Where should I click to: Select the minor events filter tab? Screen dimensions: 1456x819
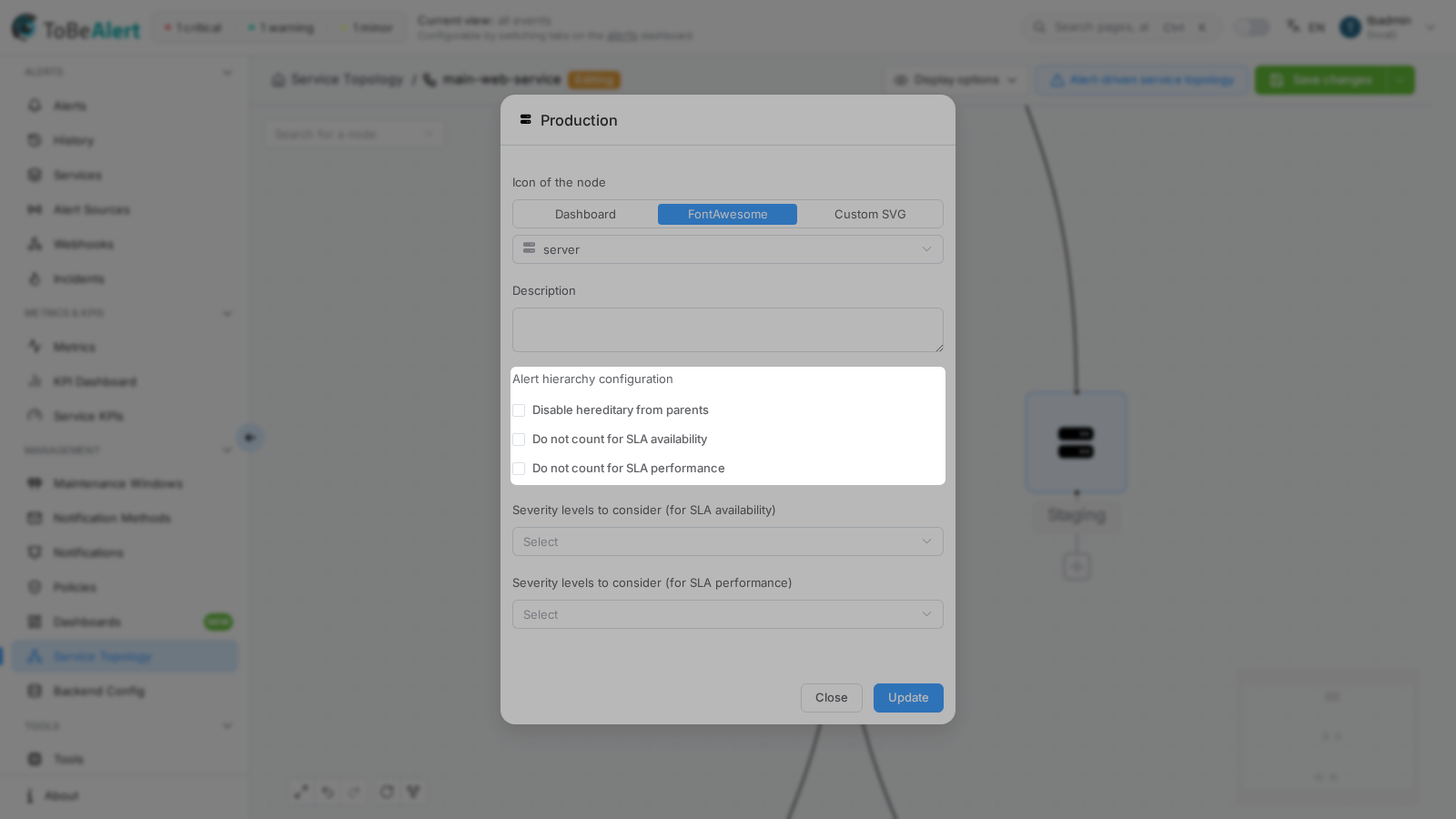368,27
